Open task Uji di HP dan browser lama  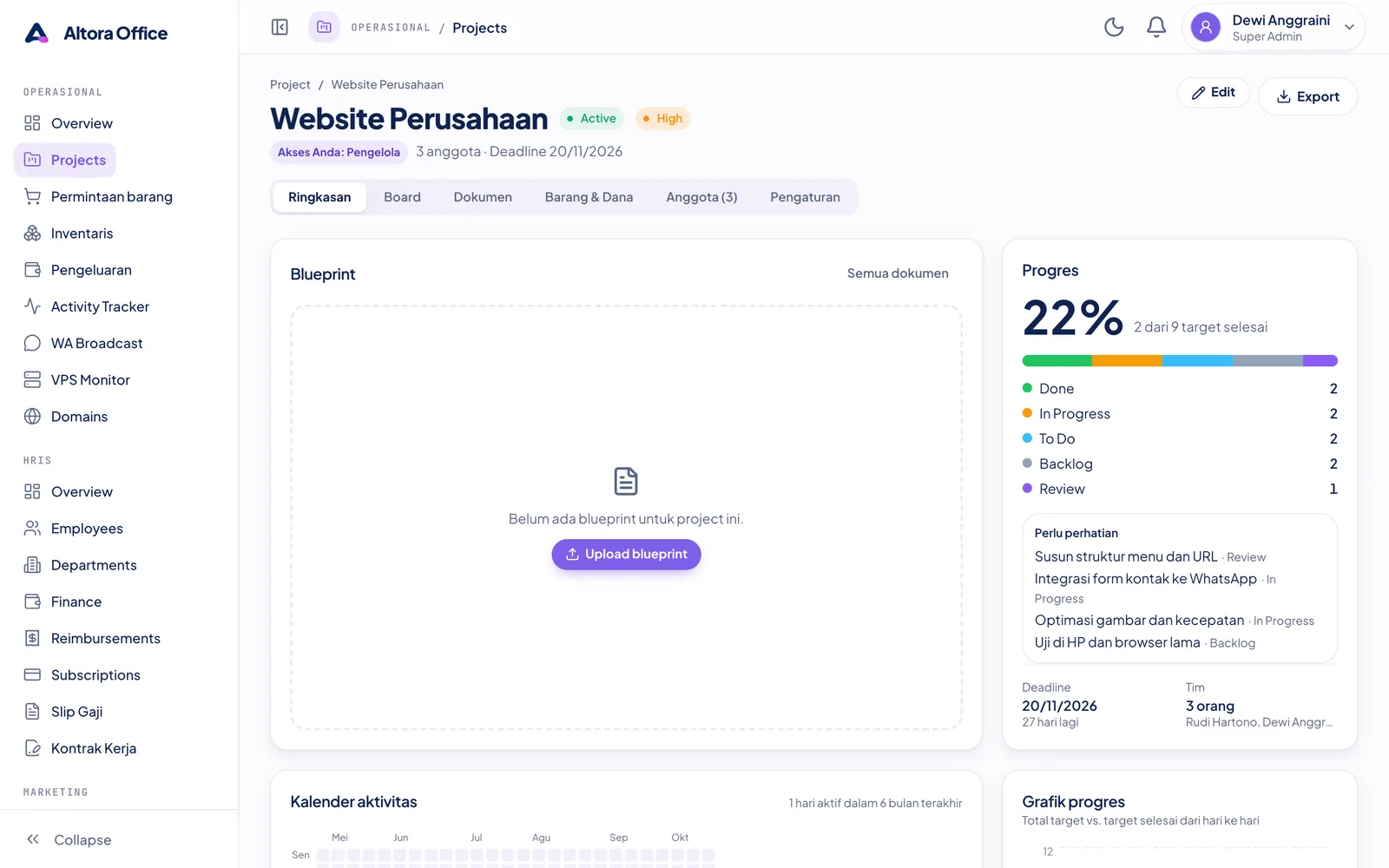pos(1117,642)
